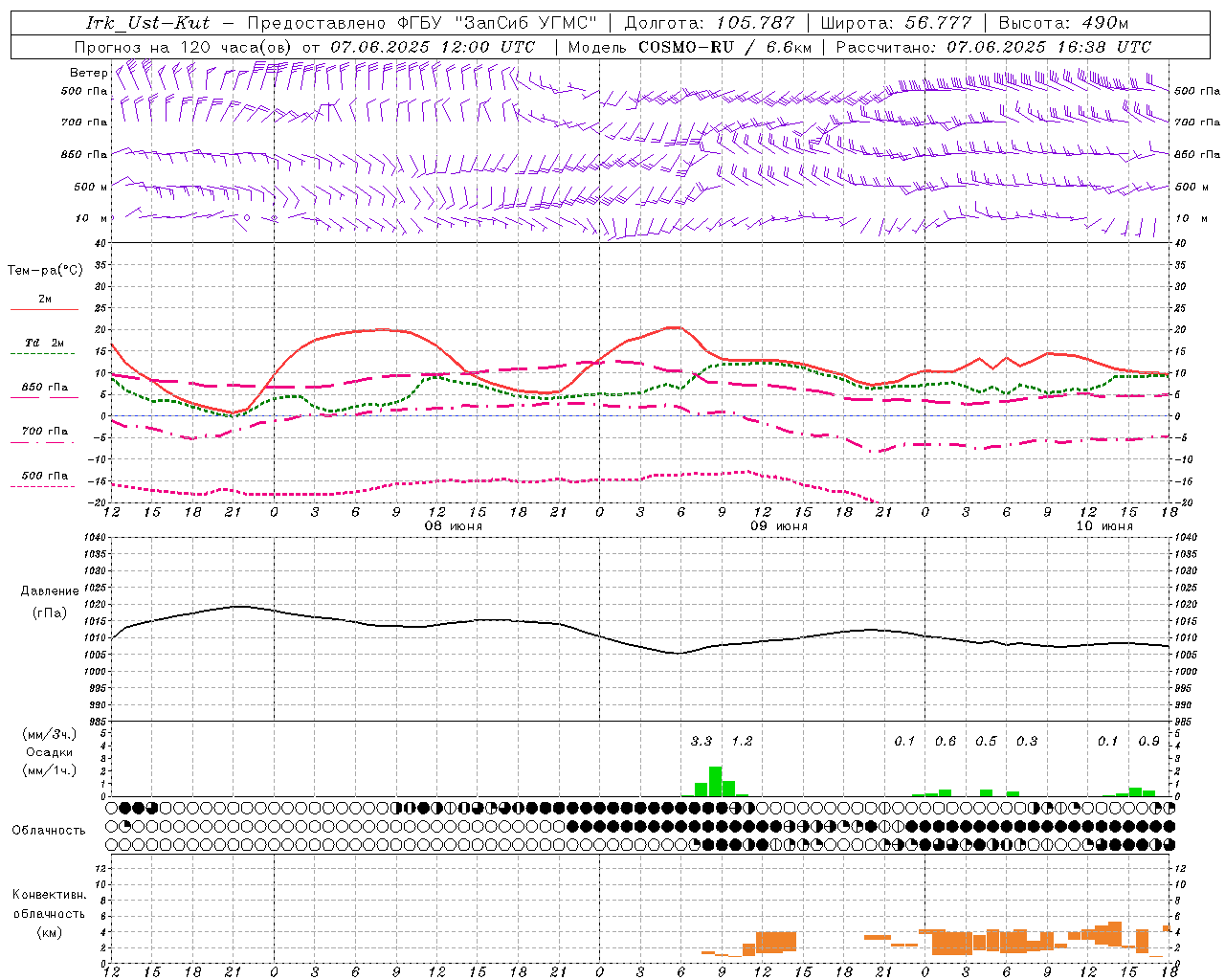The image size is (1225, 980).
Task: Click the Td 2м legend entry
Action: 44,343
